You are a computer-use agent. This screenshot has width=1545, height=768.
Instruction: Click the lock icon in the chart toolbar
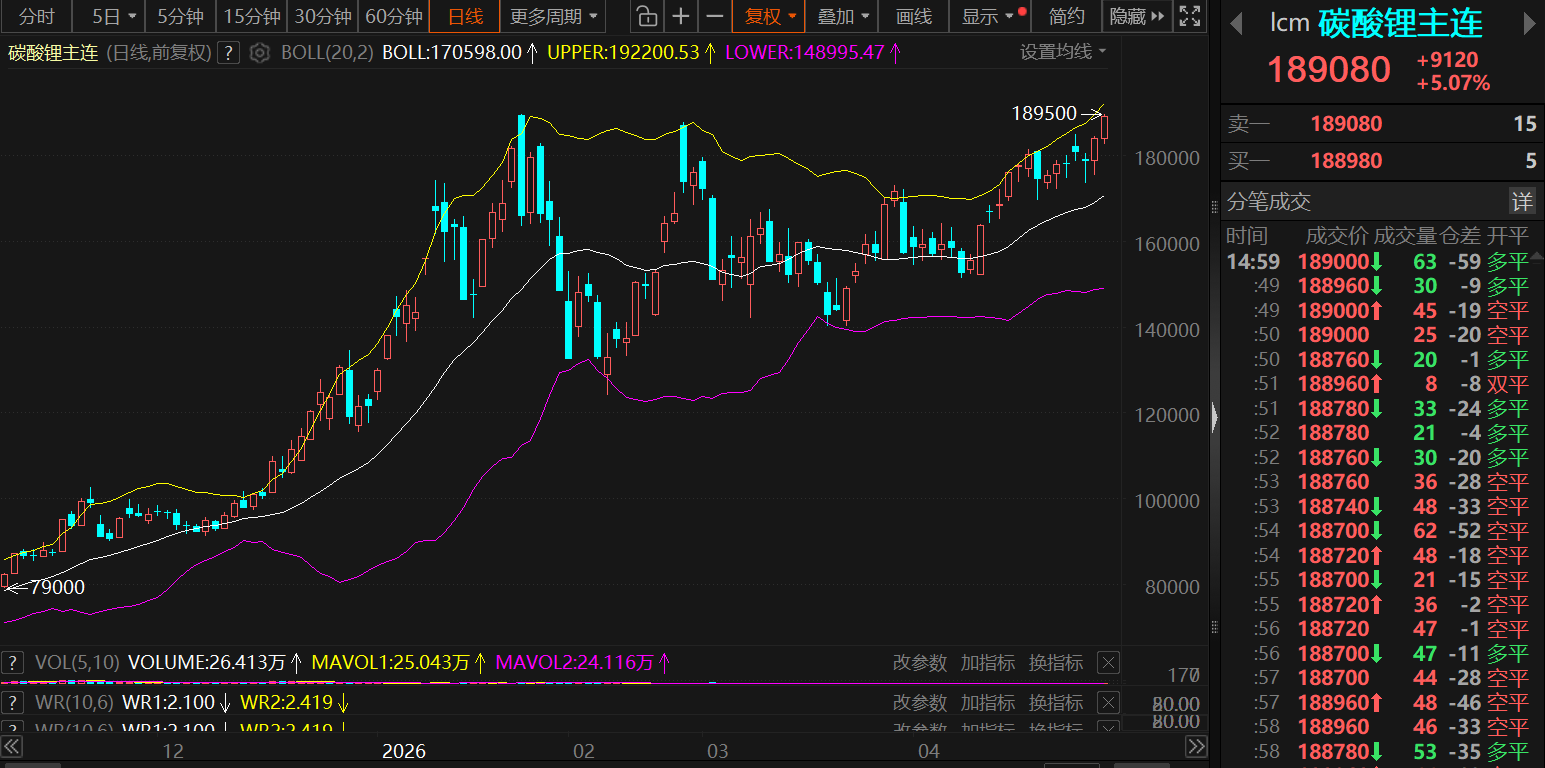pos(647,16)
